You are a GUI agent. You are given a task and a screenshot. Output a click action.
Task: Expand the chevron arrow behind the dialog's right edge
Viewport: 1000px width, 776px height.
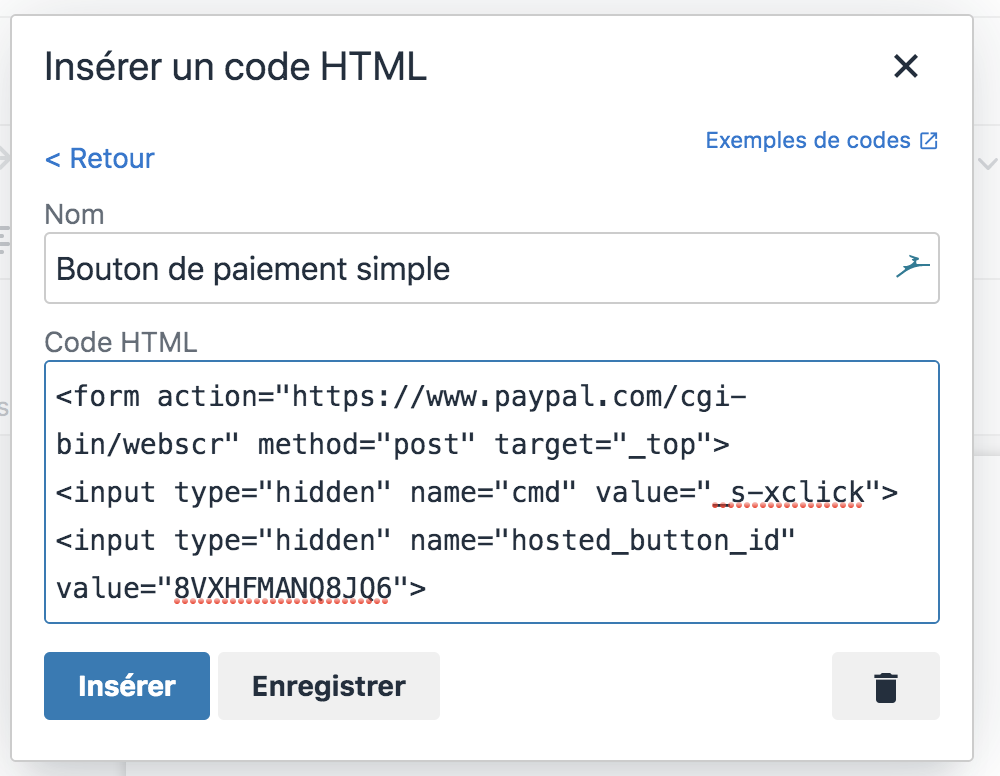pos(988,164)
